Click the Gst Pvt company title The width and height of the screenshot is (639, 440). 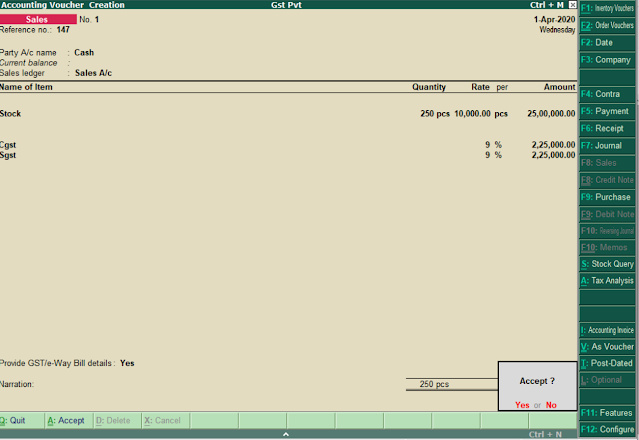(286, 5)
